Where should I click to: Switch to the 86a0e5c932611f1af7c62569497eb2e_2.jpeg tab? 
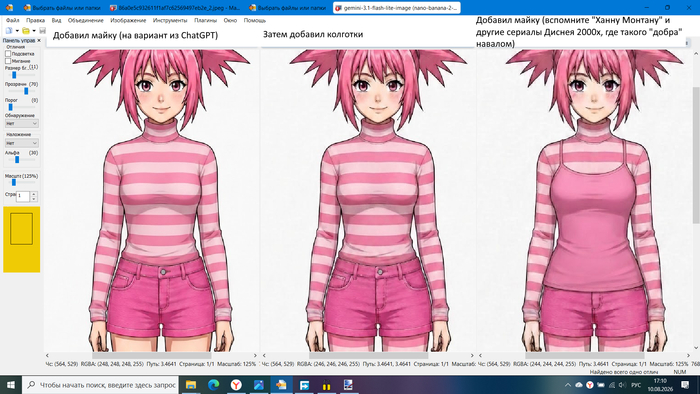click(175, 8)
